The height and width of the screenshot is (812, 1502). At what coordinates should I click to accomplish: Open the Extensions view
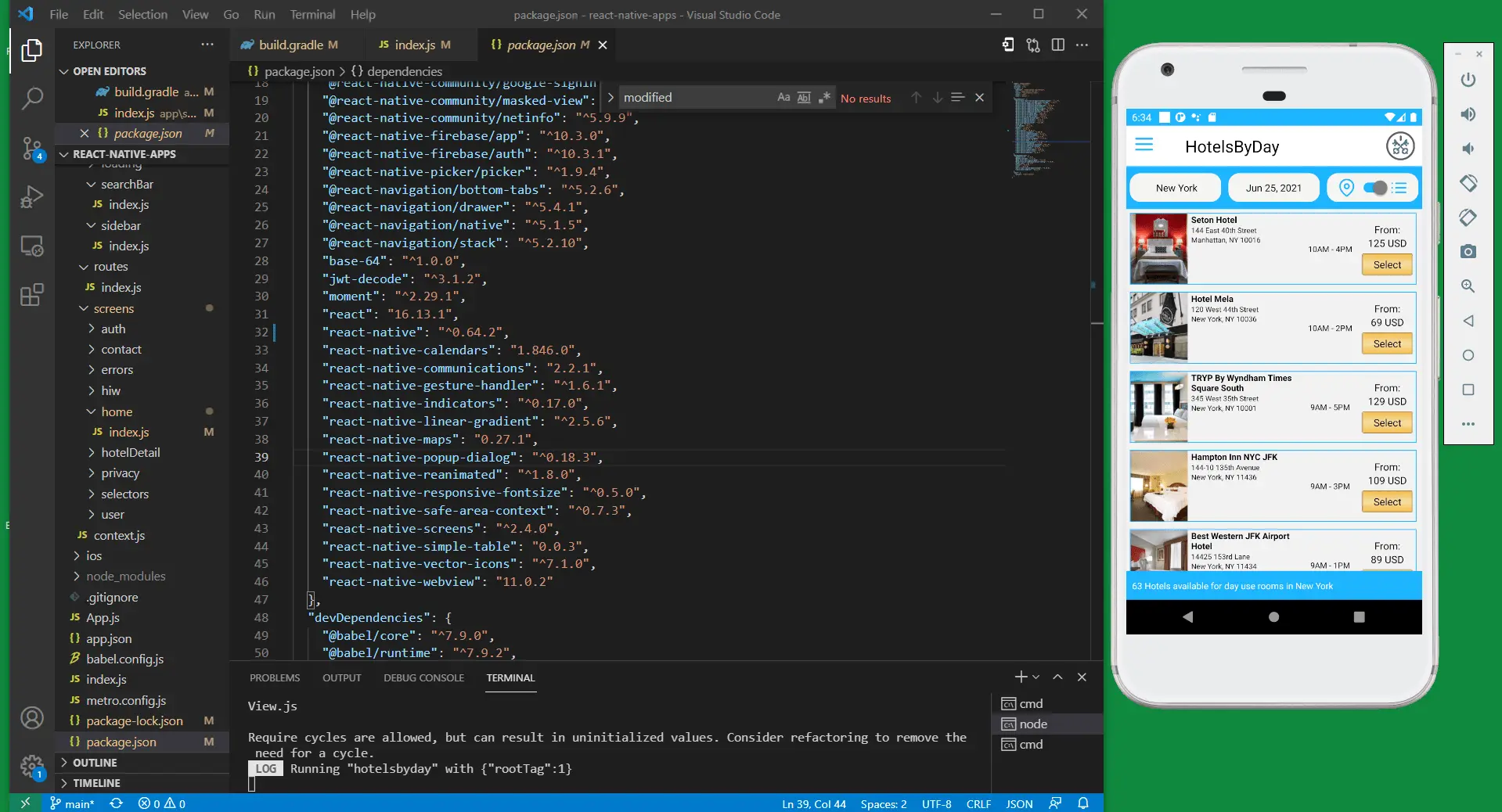[31, 295]
